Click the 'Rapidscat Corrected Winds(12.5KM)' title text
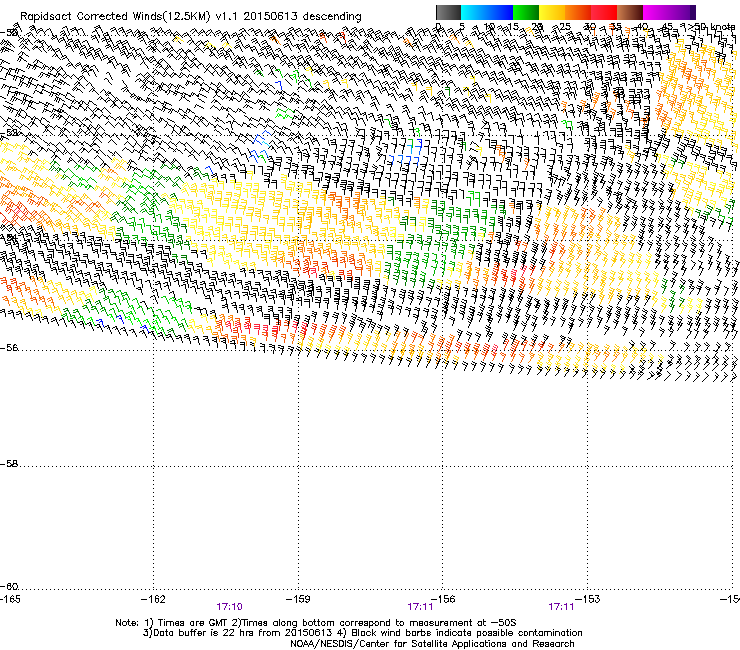The height and width of the screenshot is (650, 740). 116,16
